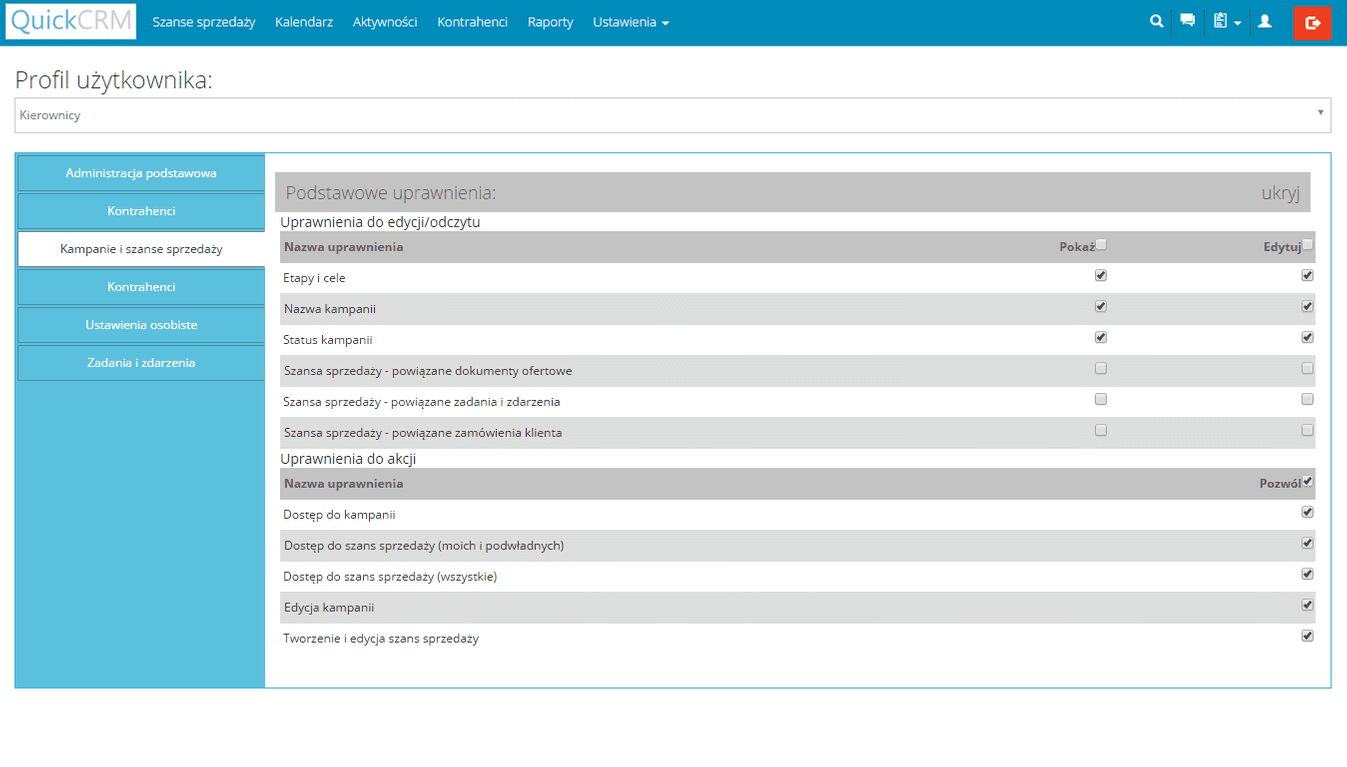This screenshot has width=1347, height=767.
Task: Click the QuickCRM logo
Action: (x=71, y=22)
